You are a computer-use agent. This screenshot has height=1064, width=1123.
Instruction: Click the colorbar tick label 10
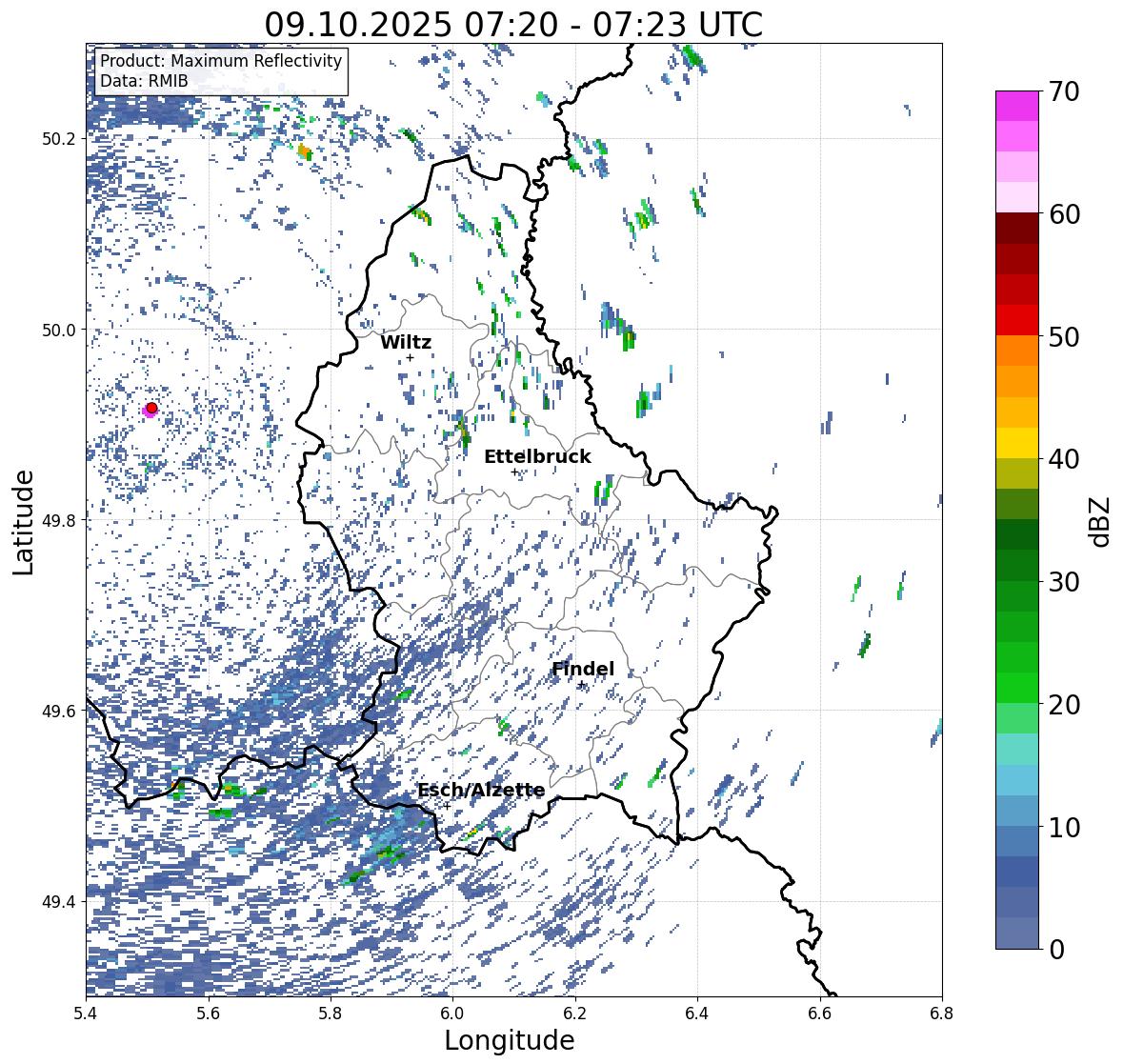pos(1064,827)
